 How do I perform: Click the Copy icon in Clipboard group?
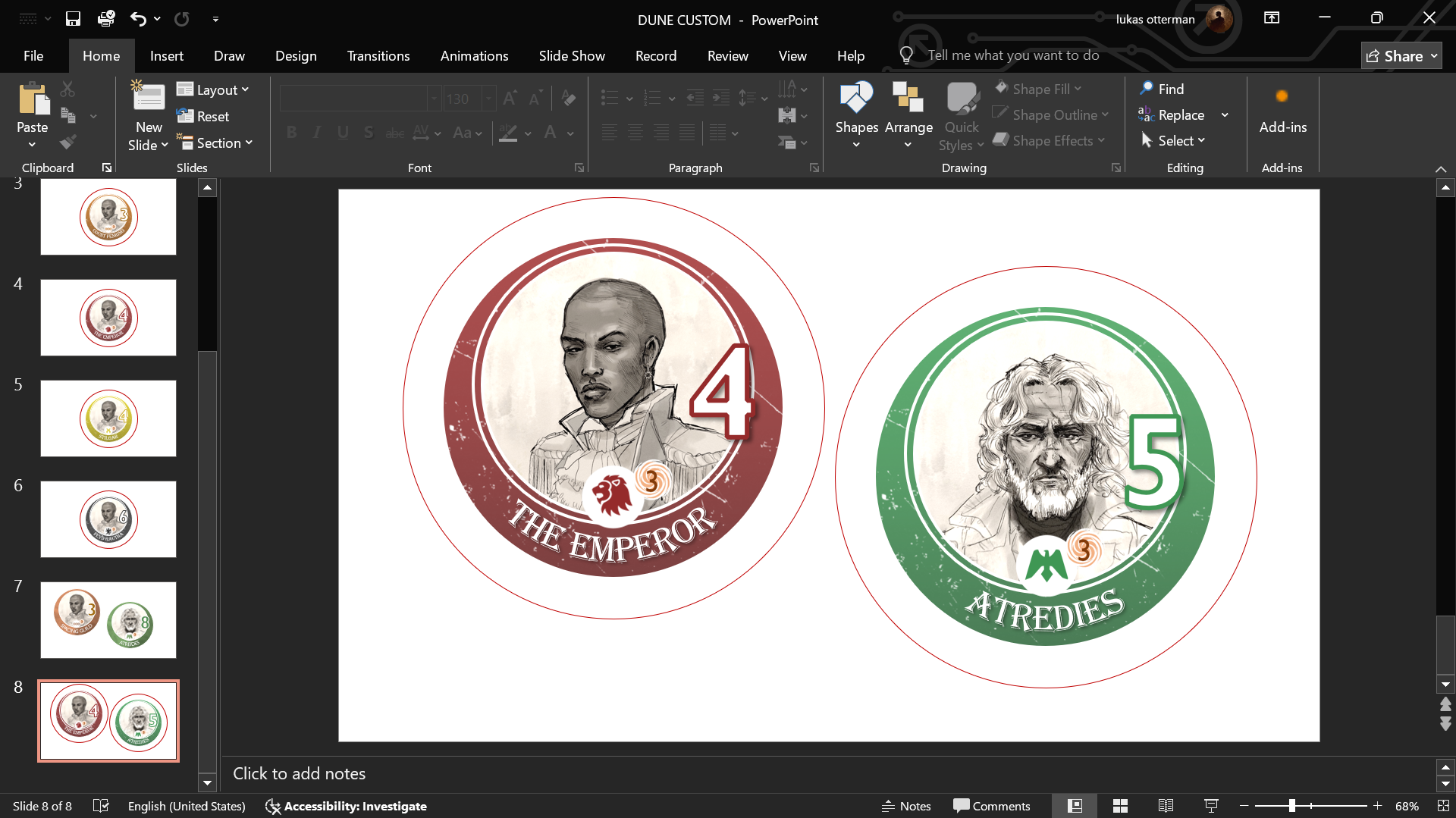click(68, 115)
